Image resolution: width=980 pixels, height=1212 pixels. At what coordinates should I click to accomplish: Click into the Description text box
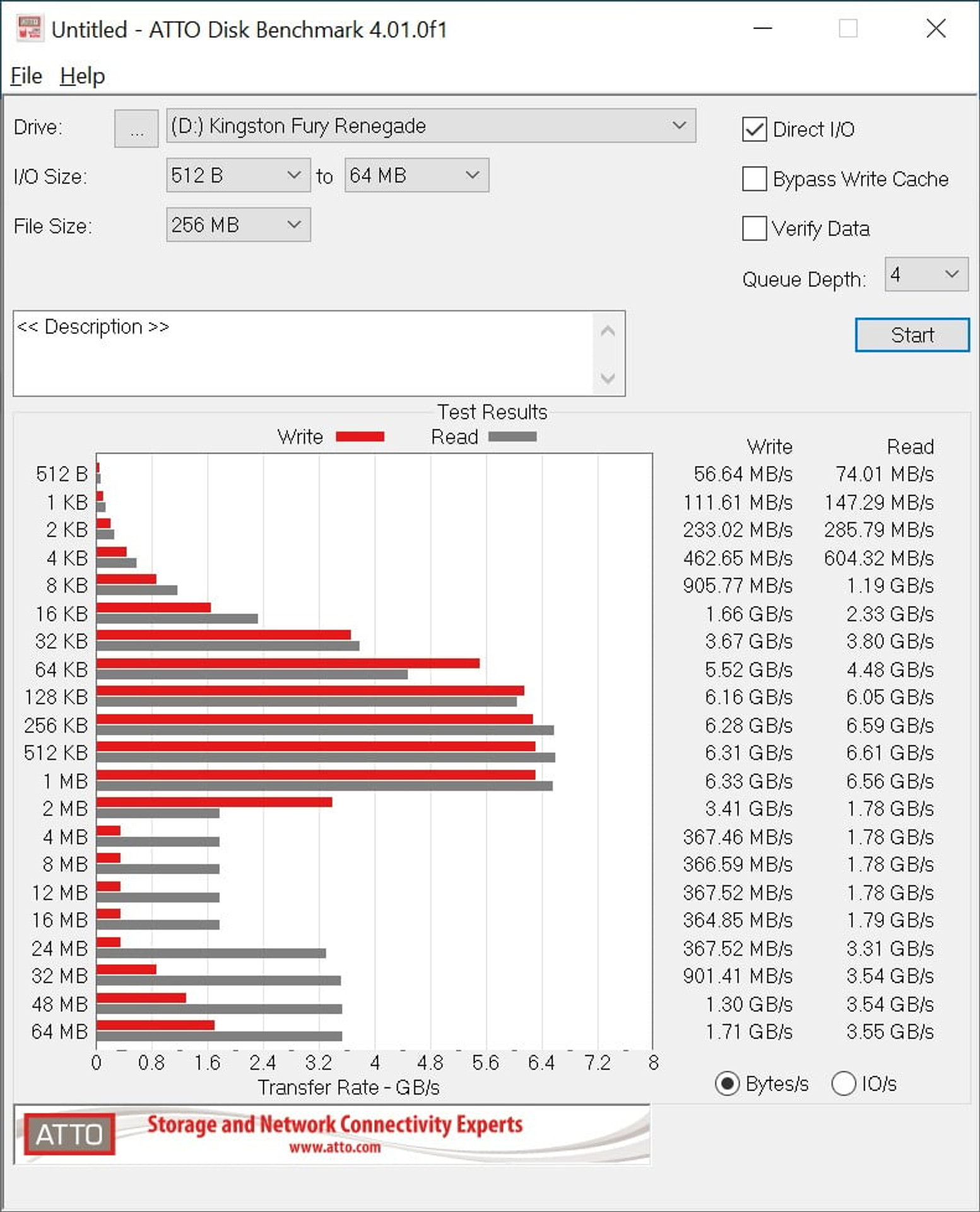(303, 353)
